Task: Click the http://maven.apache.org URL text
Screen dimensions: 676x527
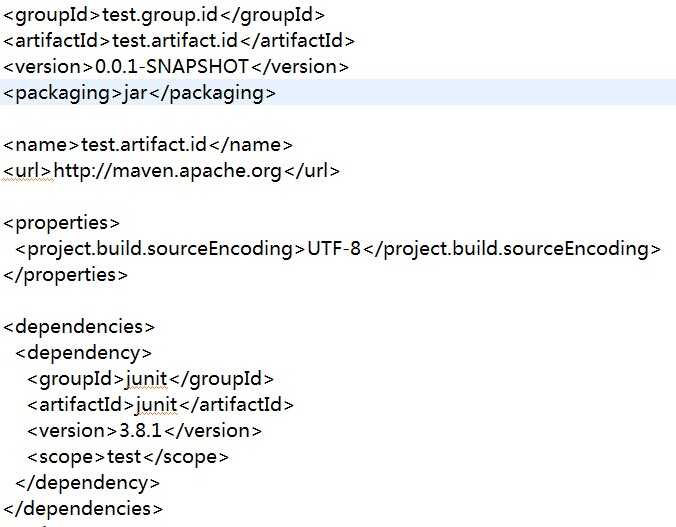Action: [x=167, y=171]
